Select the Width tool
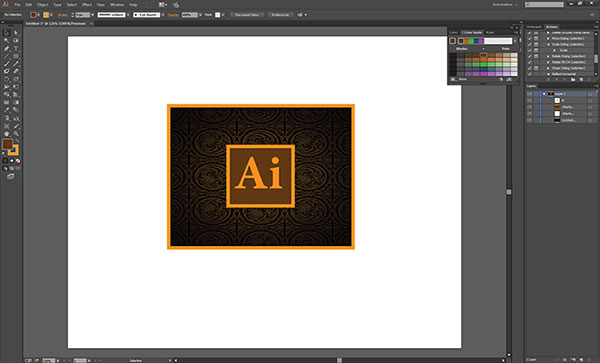 (x=6, y=87)
